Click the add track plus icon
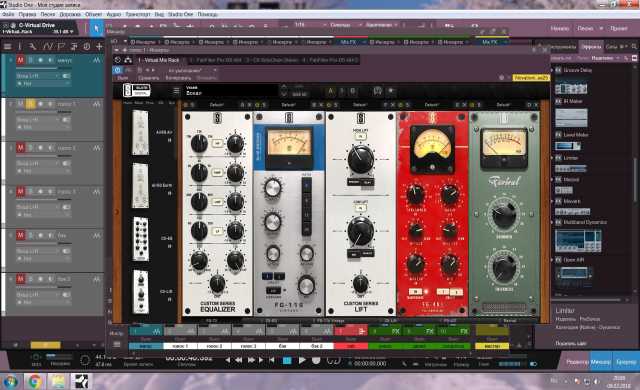 pos(99,47)
